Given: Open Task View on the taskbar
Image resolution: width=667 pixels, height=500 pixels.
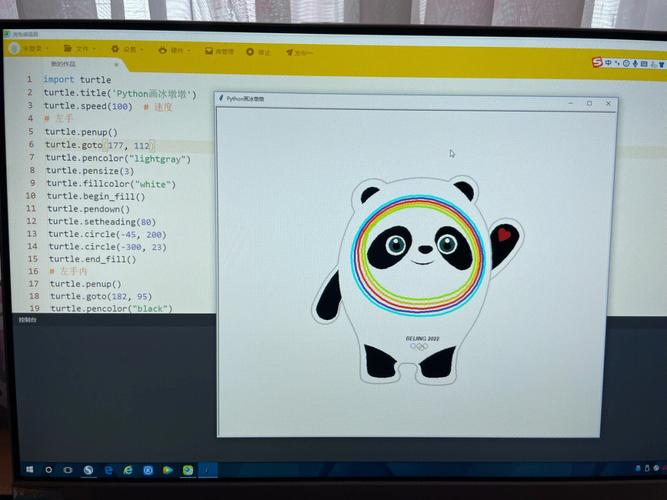Looking at the screenshot, I should point(68,470).
